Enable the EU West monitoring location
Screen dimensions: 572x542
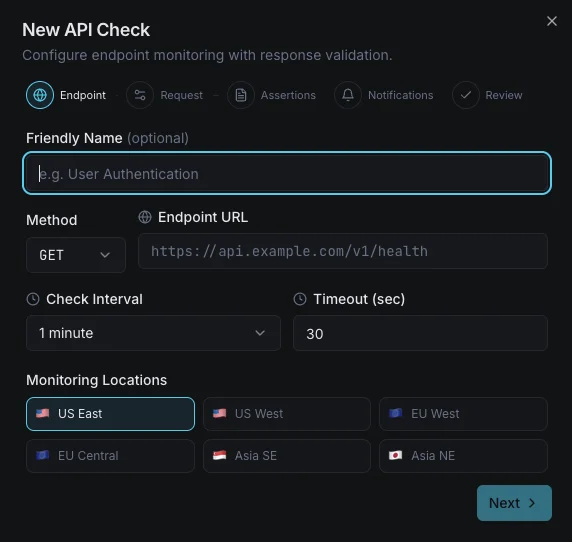pos(463,414)
